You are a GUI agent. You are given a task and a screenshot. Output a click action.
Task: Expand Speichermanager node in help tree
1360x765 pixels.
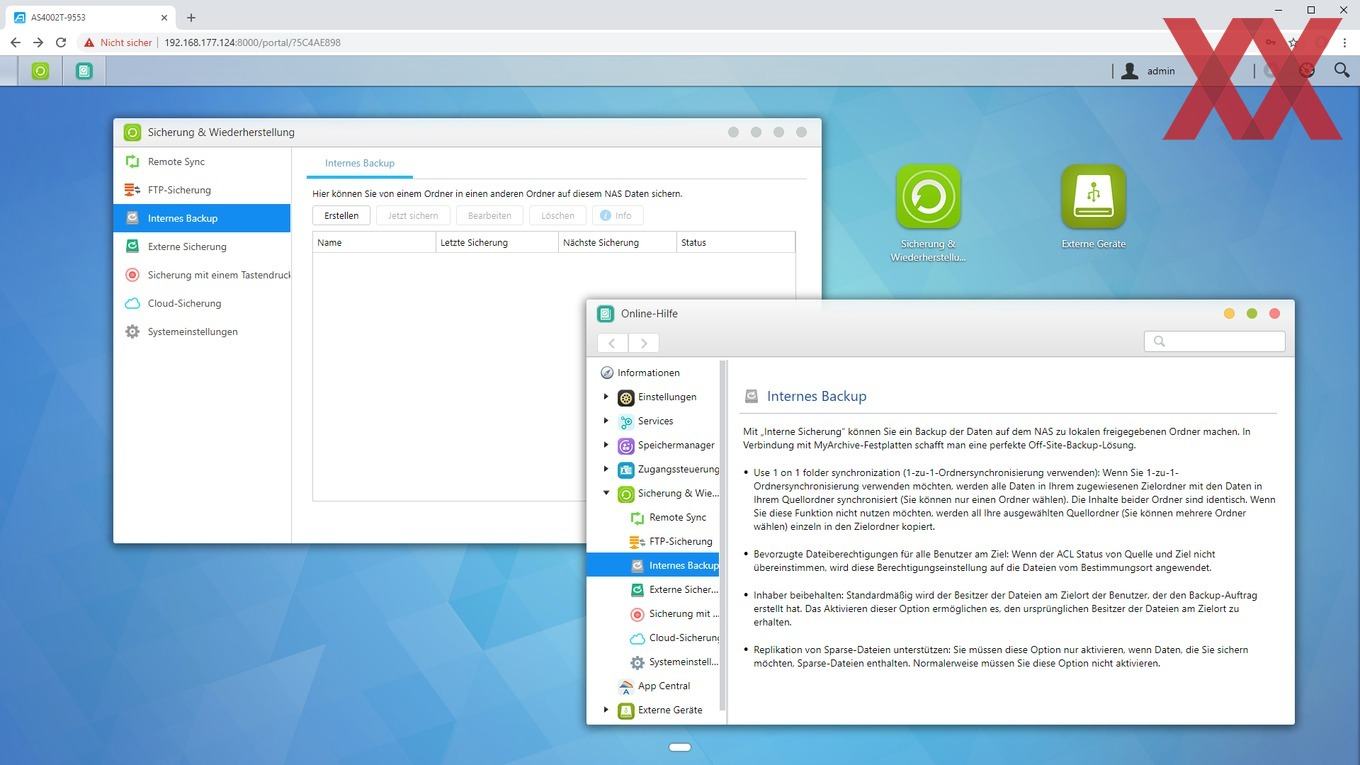click(x=606, y=444)
